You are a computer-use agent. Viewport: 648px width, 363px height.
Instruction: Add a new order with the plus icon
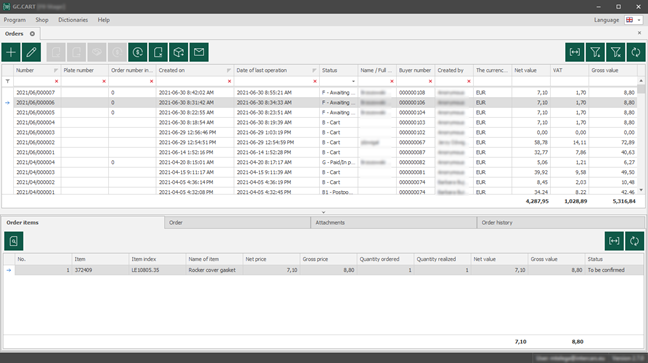point(11,52)
